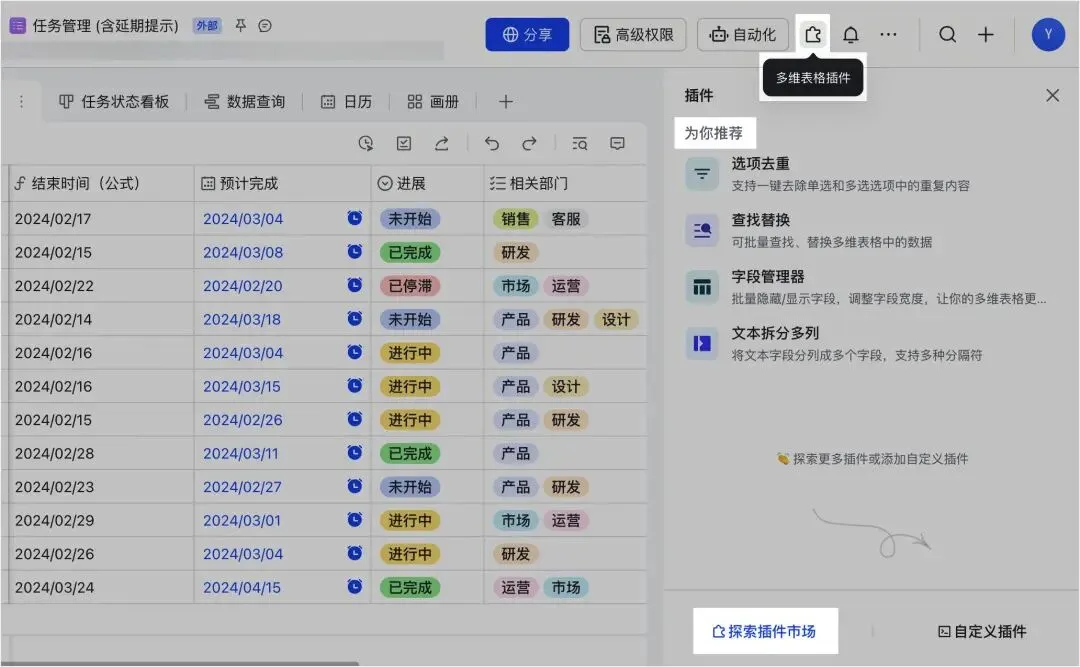The image size is (1080, 667).
Task: Open the comments panel toolbar icon
Action: [617, 143]
